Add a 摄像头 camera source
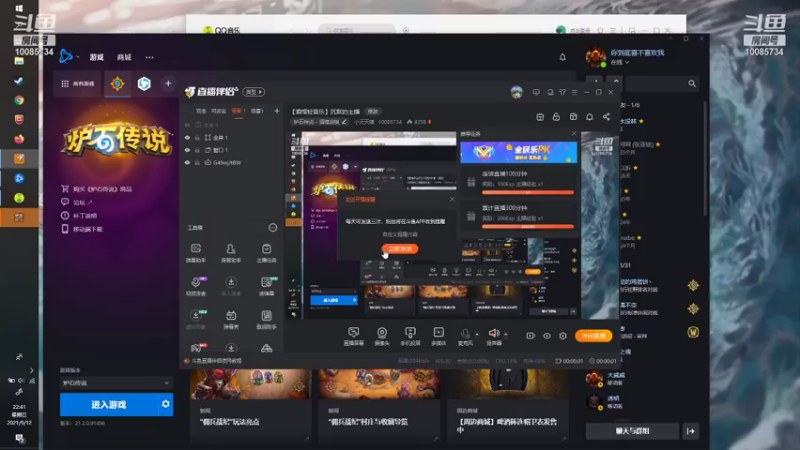The image size is (800, 450). (382, 337)
